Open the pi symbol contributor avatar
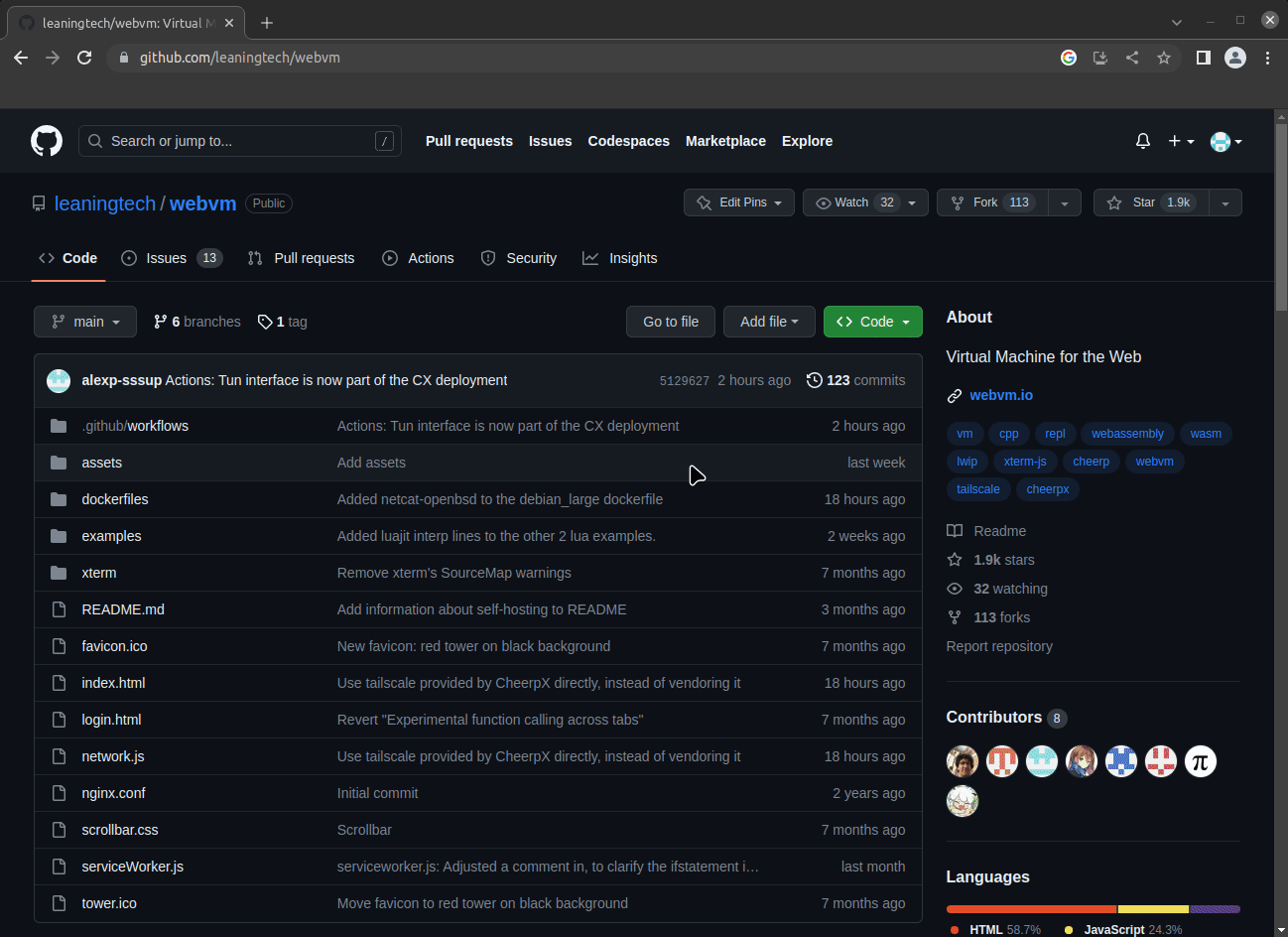Image resolution: width=1288 pixels, height=937 pixels. 1201,761
